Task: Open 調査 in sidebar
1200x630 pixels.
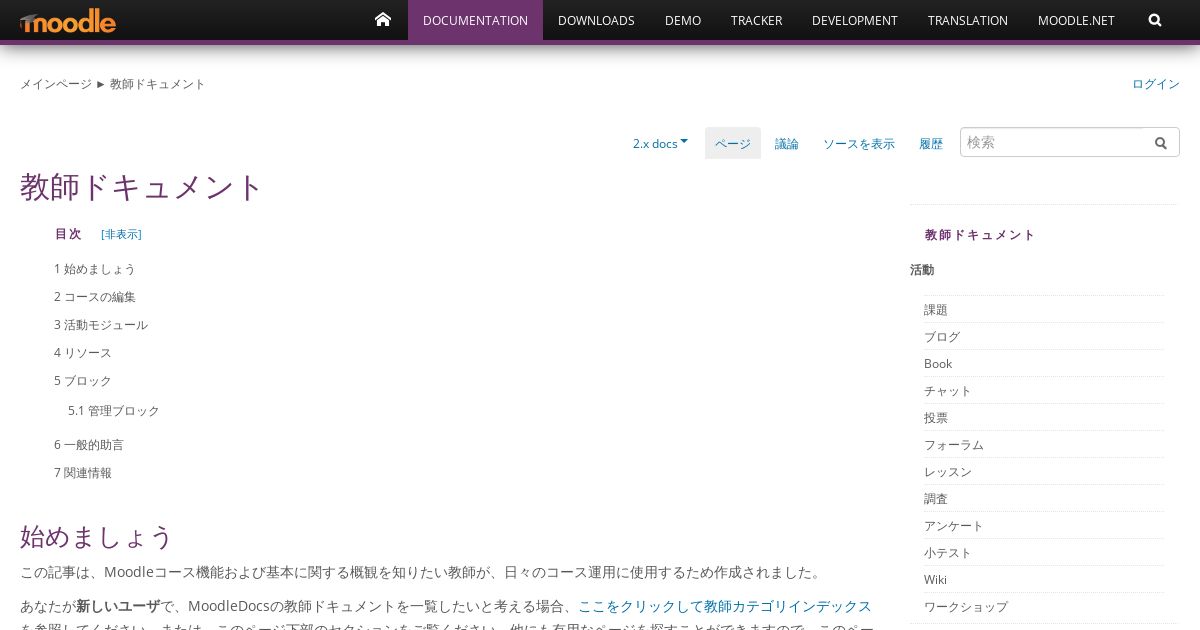Action: tap(936, 499)
